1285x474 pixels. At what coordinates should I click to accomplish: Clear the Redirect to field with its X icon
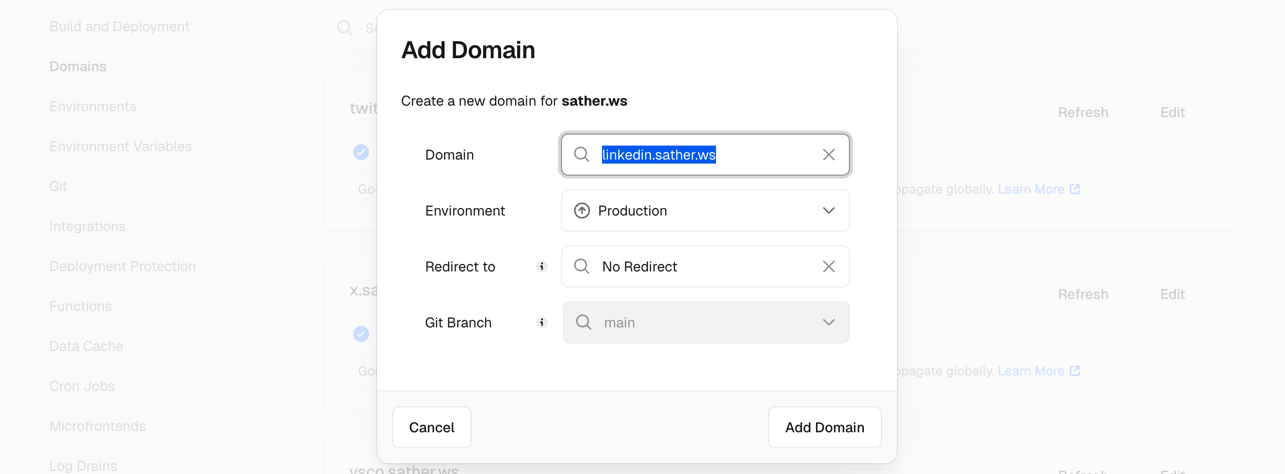coord(829,267)
